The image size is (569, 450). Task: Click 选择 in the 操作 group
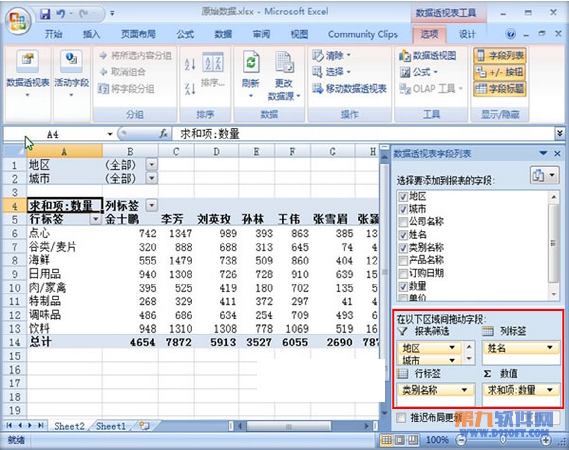coord(331,72)
